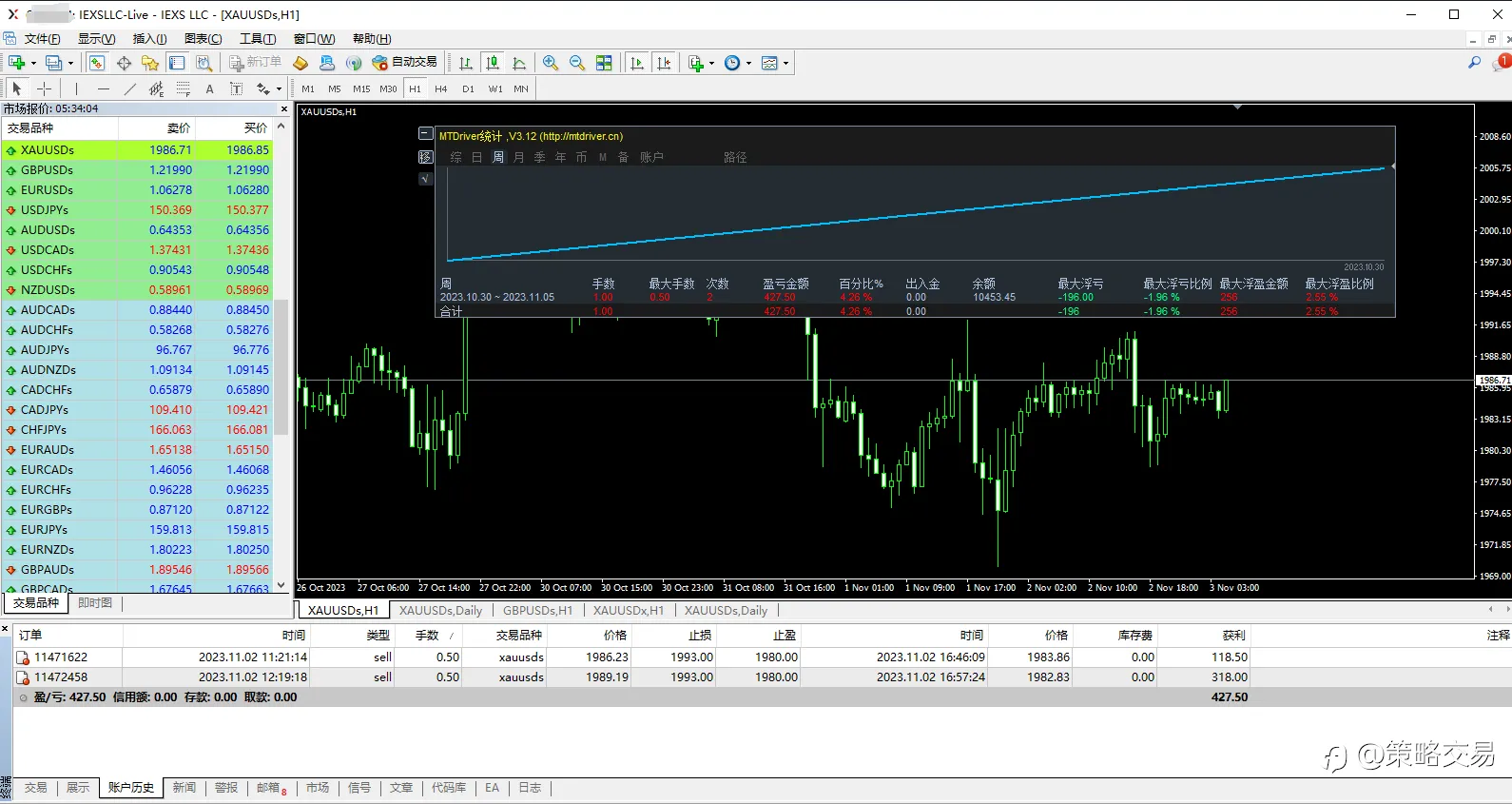Toggle the Data Window crosshair-target icon
Image resolution: width=1512 pixels, height=804 pixels.
click(x=124, y=63)
